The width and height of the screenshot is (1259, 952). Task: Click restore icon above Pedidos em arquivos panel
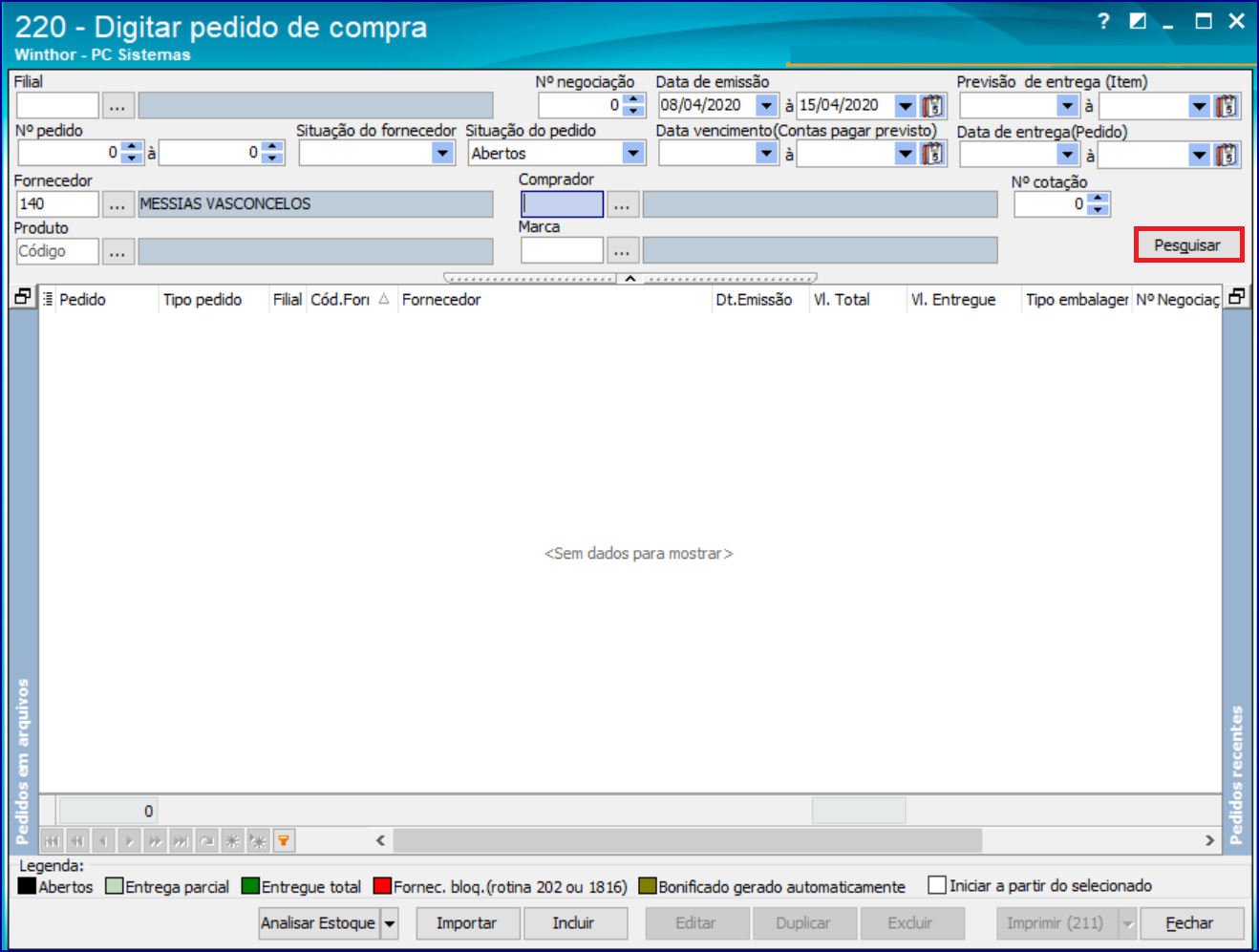click(23, 297)
